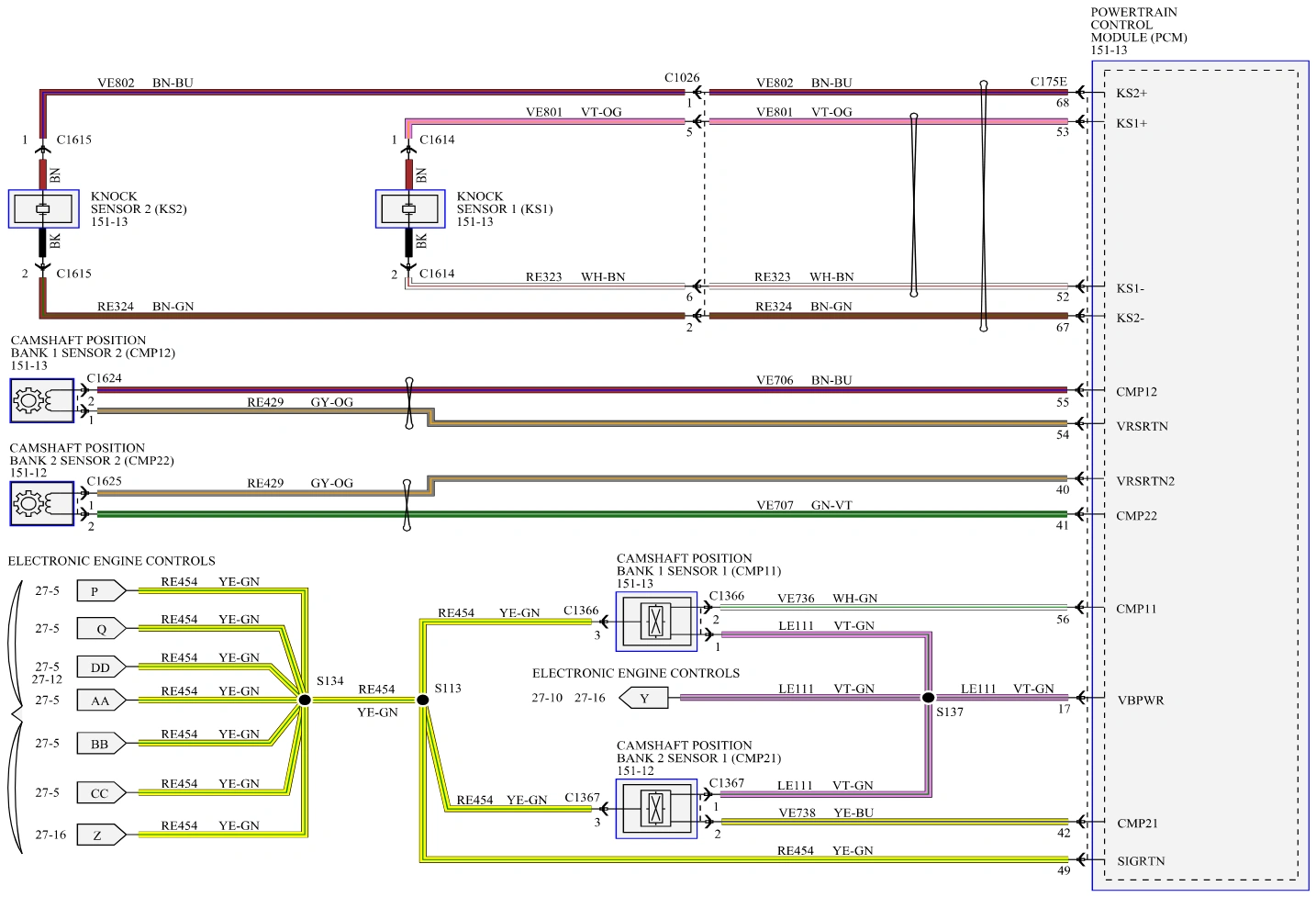This screenshot has height=897, width=1316.
Task: Click the S113 splice dot
Action: coord(423,700)
